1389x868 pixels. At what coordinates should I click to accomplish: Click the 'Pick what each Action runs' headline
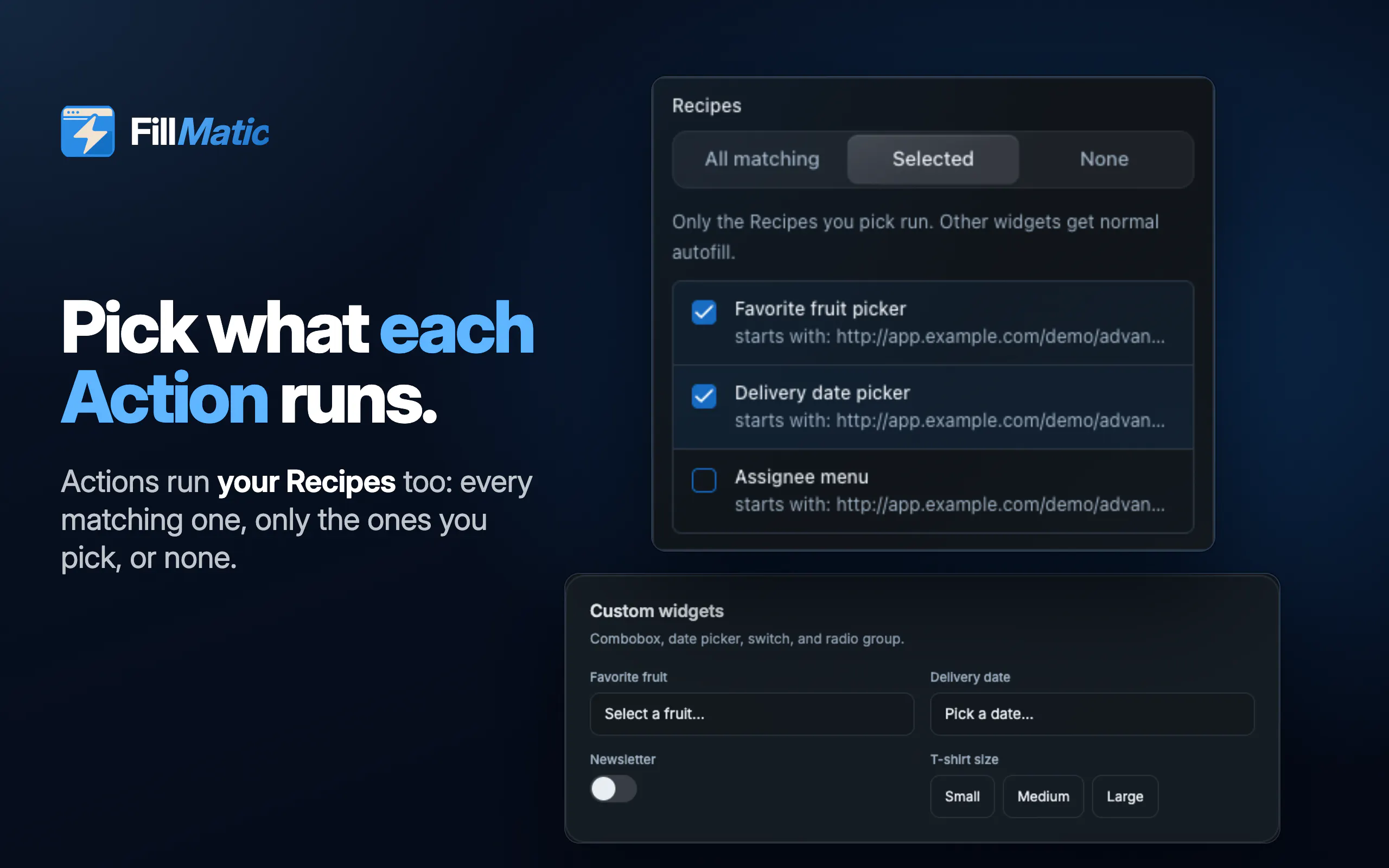[297, 363]
